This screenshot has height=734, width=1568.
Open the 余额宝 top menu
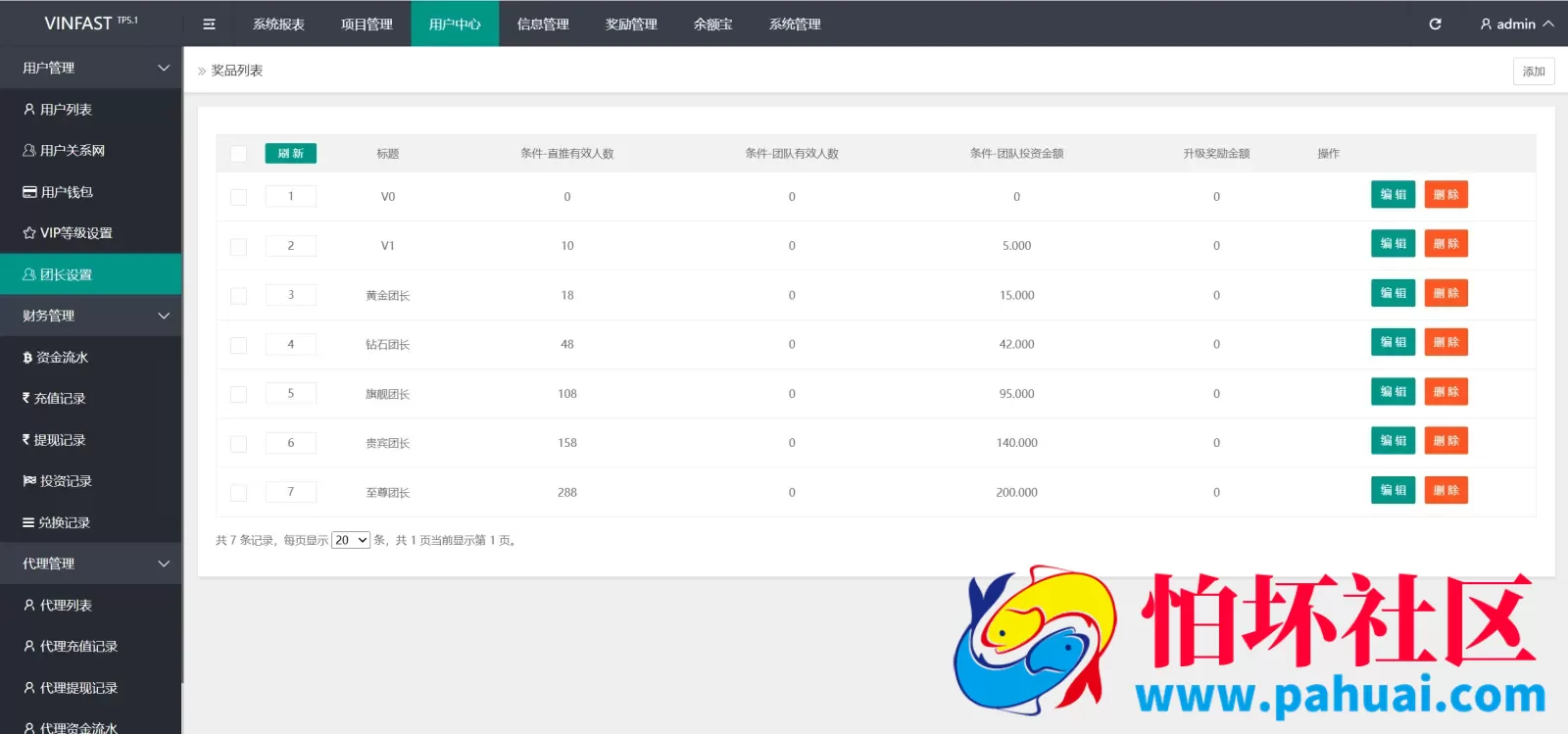712,24
